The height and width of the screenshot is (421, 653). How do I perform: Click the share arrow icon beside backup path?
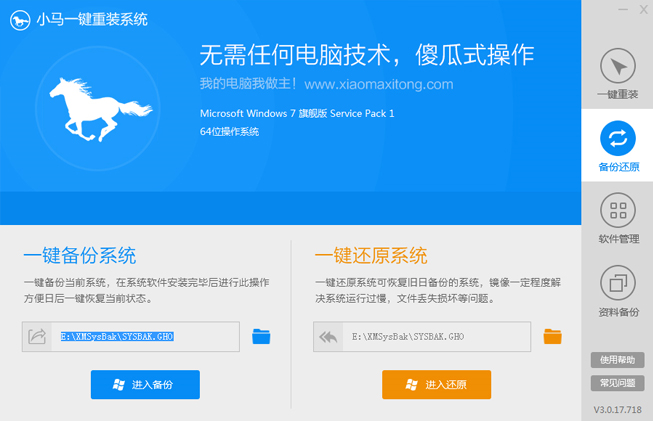[38, 337]
